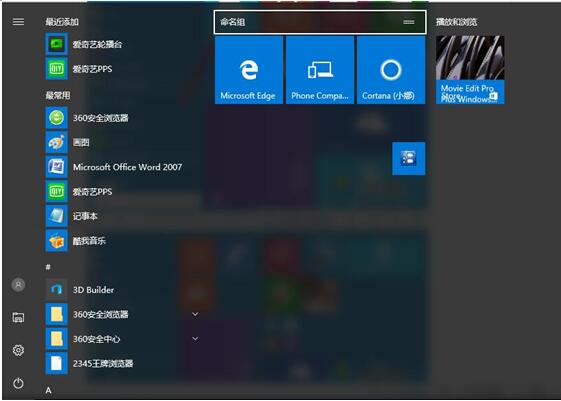
Task: Jump via the # letter header
Action: pos(48,267)
